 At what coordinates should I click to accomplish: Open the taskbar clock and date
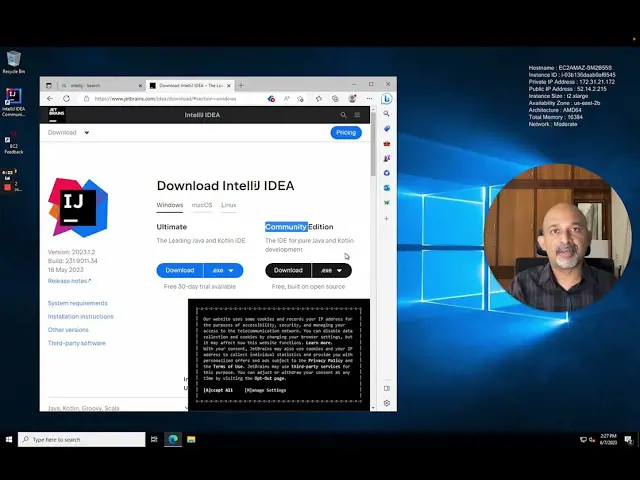[x=608, y=439]
